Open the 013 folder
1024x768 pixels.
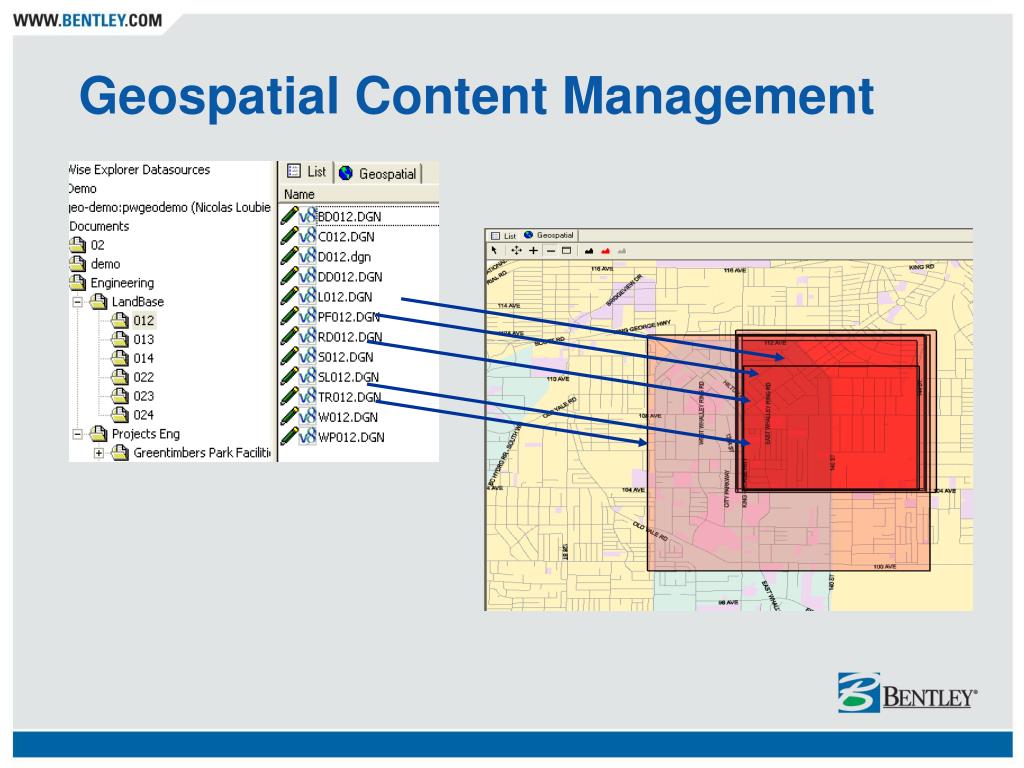tap(144, 340)
